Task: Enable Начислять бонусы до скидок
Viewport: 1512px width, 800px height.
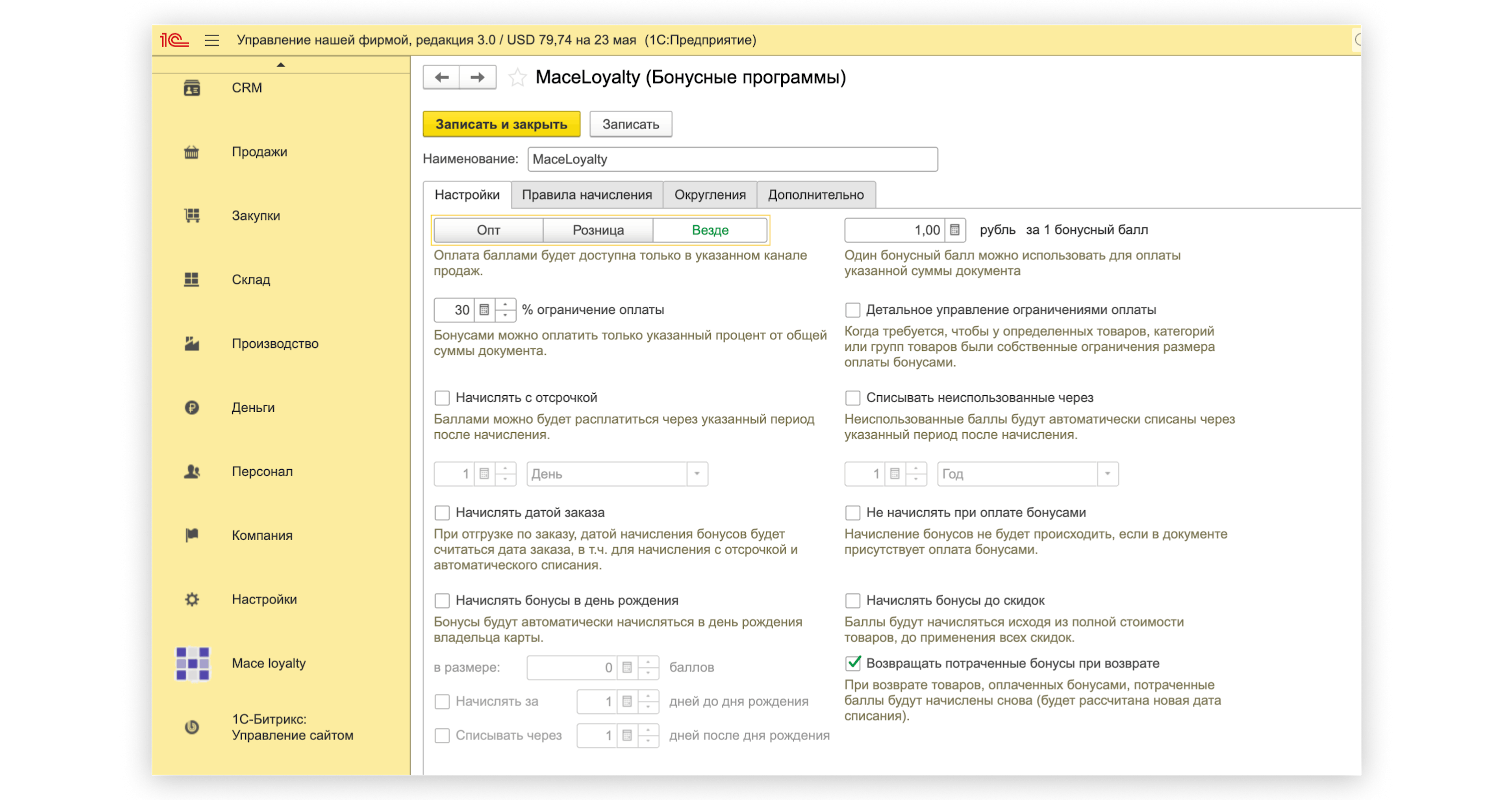Action: 853,601
